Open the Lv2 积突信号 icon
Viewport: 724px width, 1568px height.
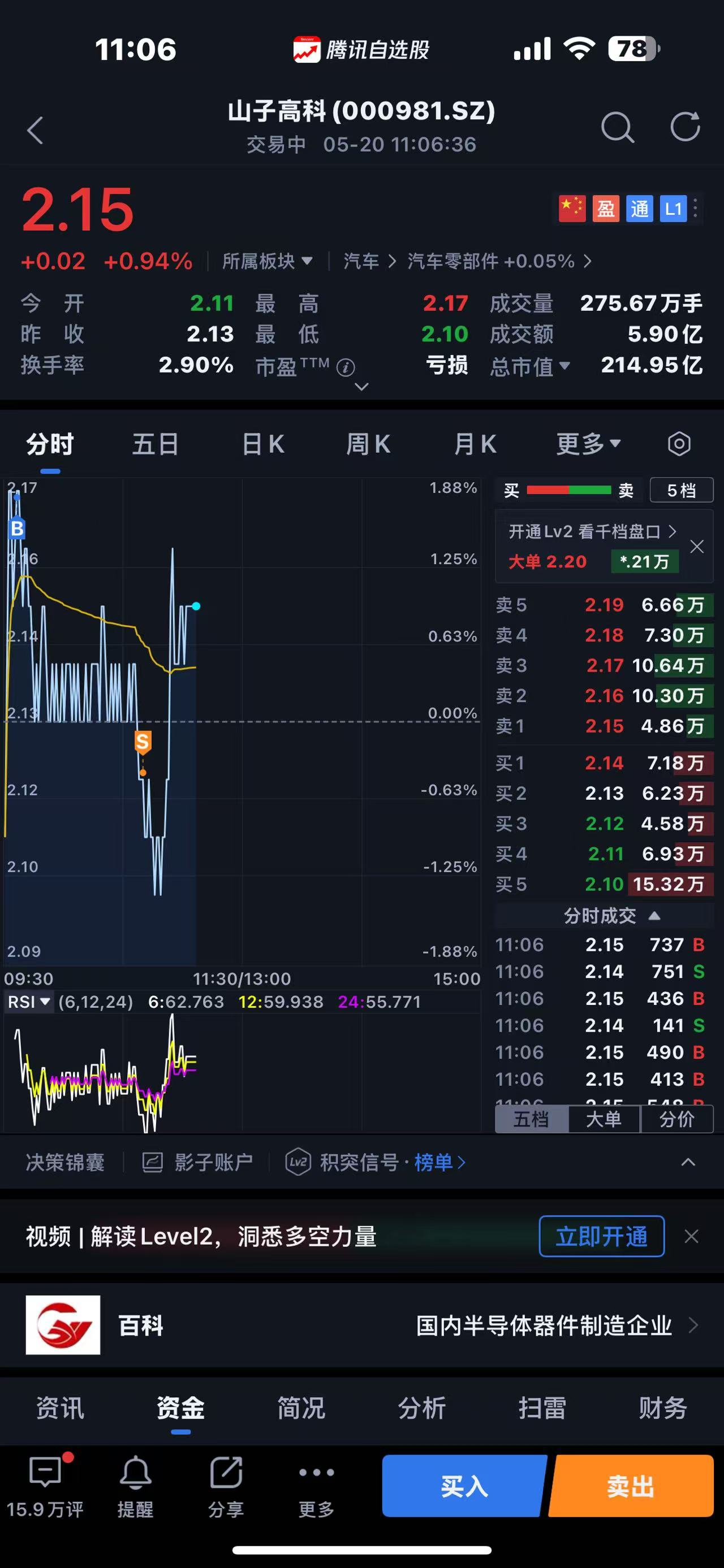[298, 1162]
